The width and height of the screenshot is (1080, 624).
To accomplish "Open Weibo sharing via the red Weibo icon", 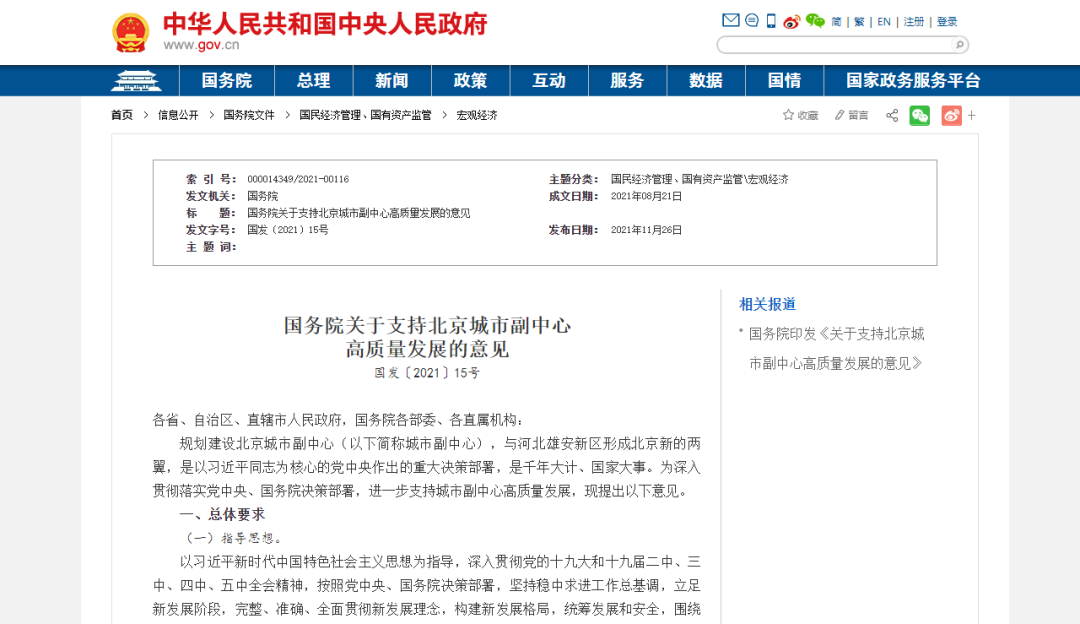I will point(952,115).
